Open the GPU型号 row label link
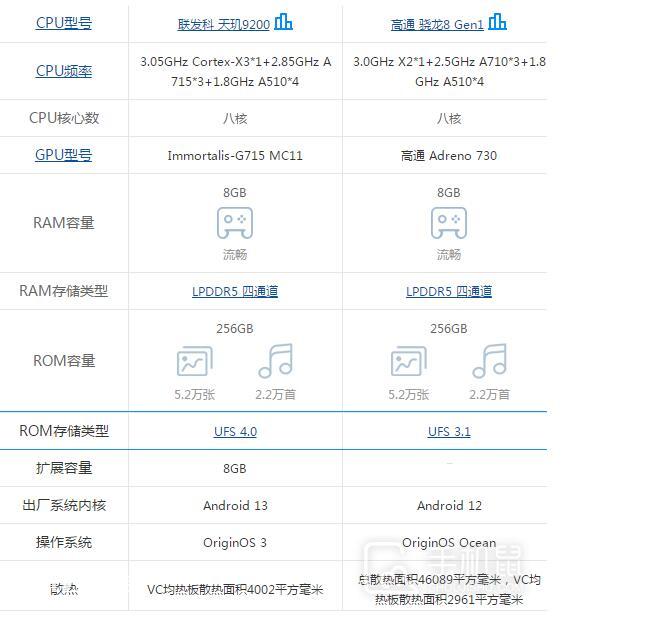645x624 pixels. click(x=63, y=155)
